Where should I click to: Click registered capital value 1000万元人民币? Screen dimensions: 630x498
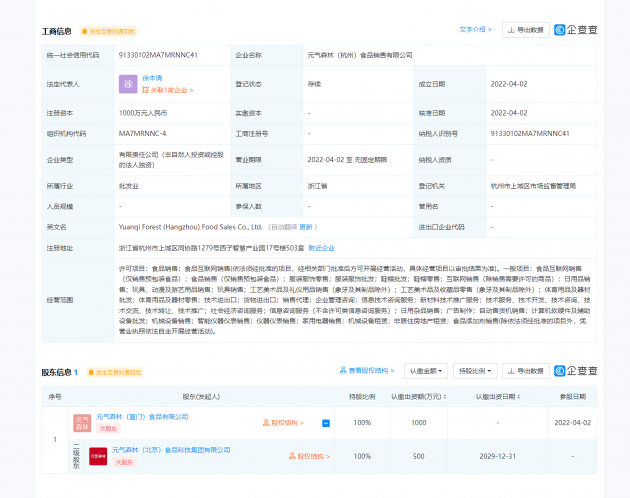coord(143,113)
